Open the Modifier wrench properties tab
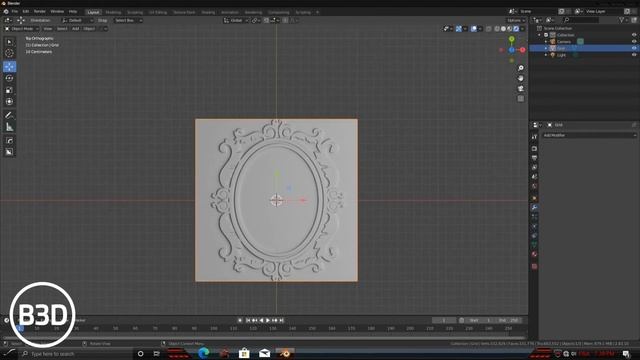The height and width of the screenshot is (360, 640). 534,208
